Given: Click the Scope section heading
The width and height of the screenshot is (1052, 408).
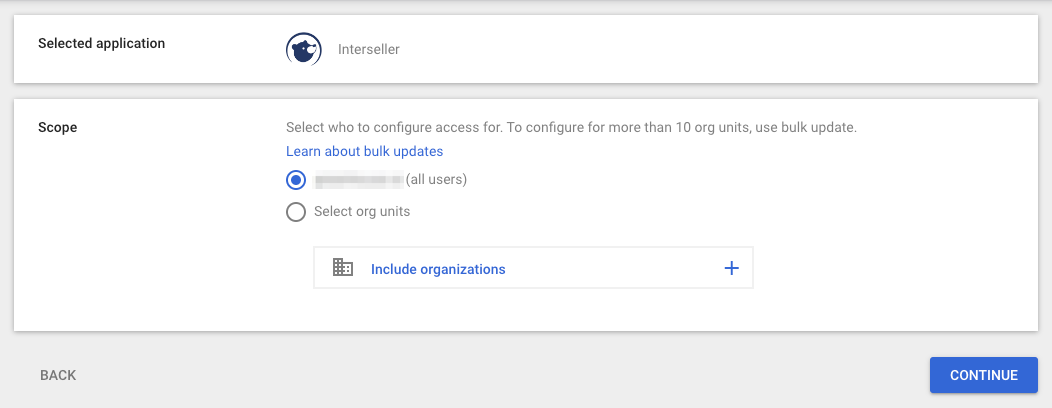Looking at the screenshot, I should (x=58, y=127).
